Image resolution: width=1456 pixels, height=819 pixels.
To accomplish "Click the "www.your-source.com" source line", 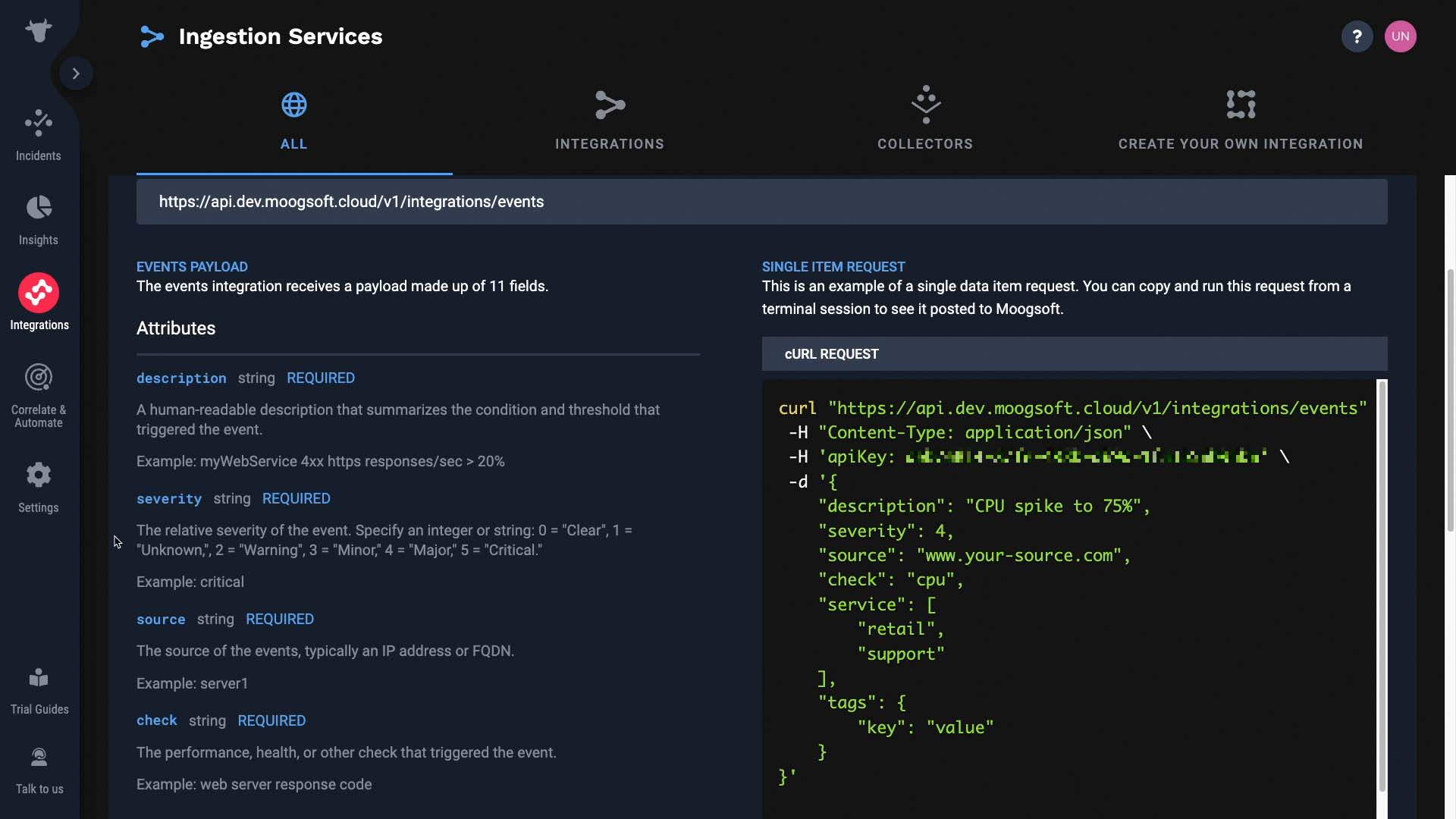I will (974, 555).
